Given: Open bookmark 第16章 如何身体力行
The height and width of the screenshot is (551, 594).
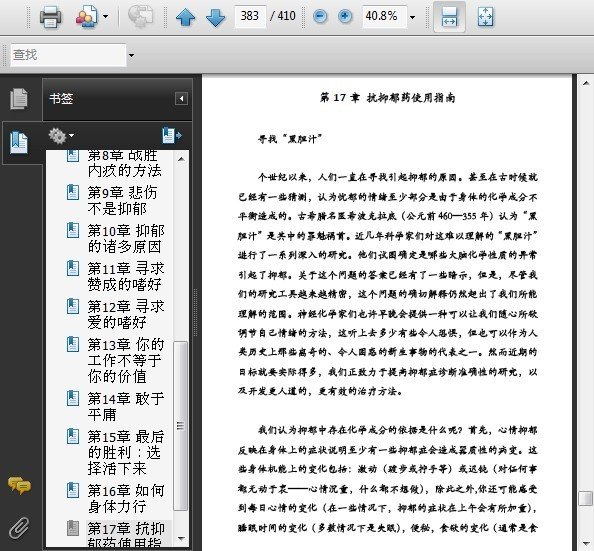Looking at the screenshot, I should (126, 498).
